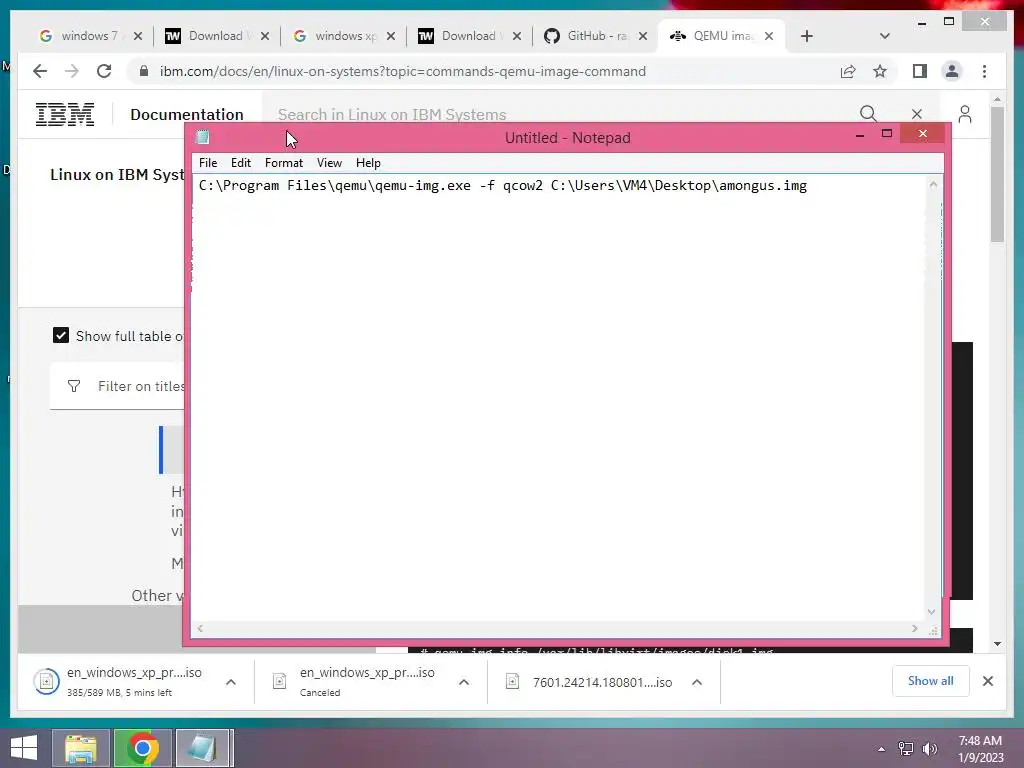Image resolution: width=1024 pixels, height=768 pixels.
Task: Reload the IBM docs page
Action: [104, 71]
